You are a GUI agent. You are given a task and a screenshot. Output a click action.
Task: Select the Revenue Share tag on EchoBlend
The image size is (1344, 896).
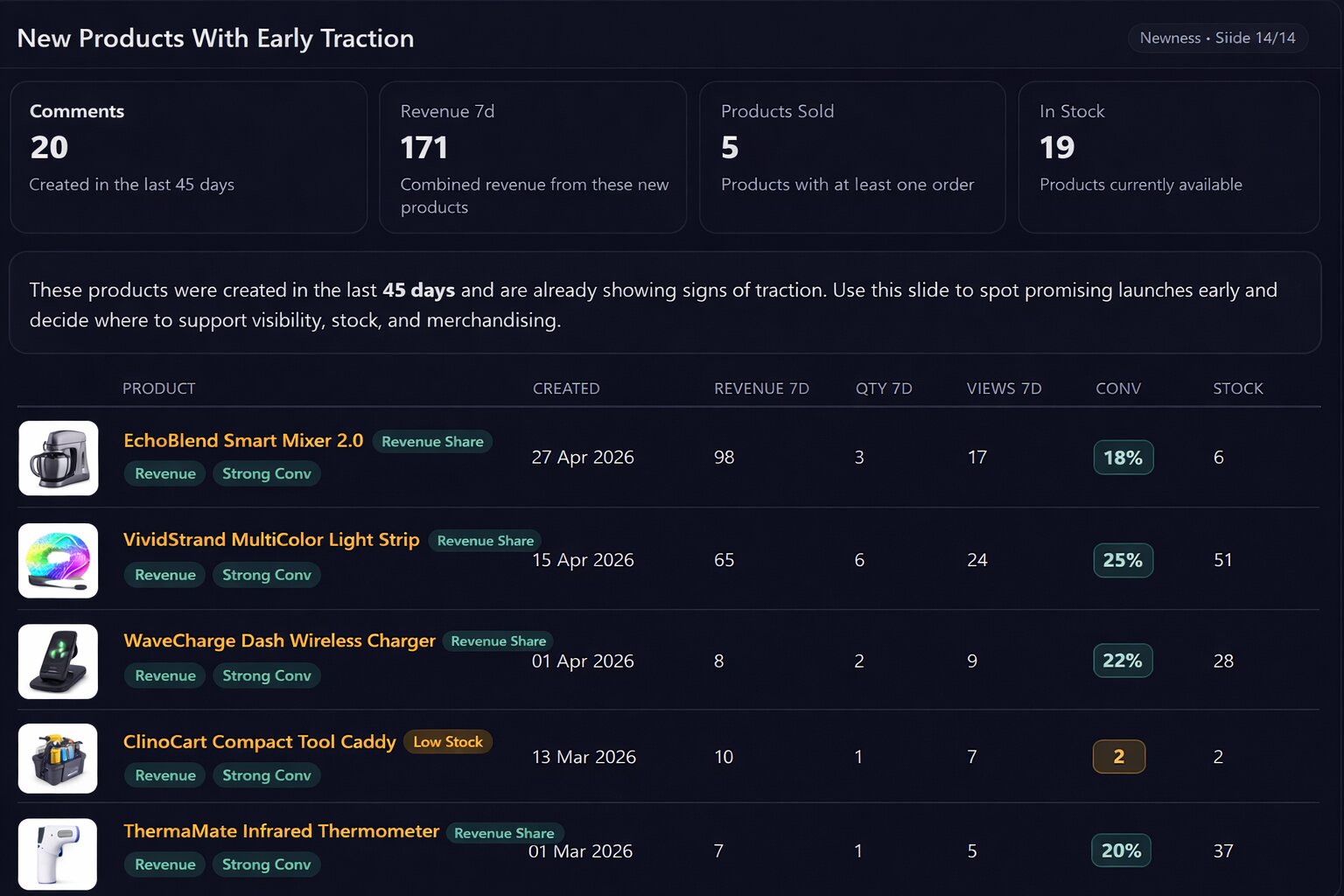point(432,442)
